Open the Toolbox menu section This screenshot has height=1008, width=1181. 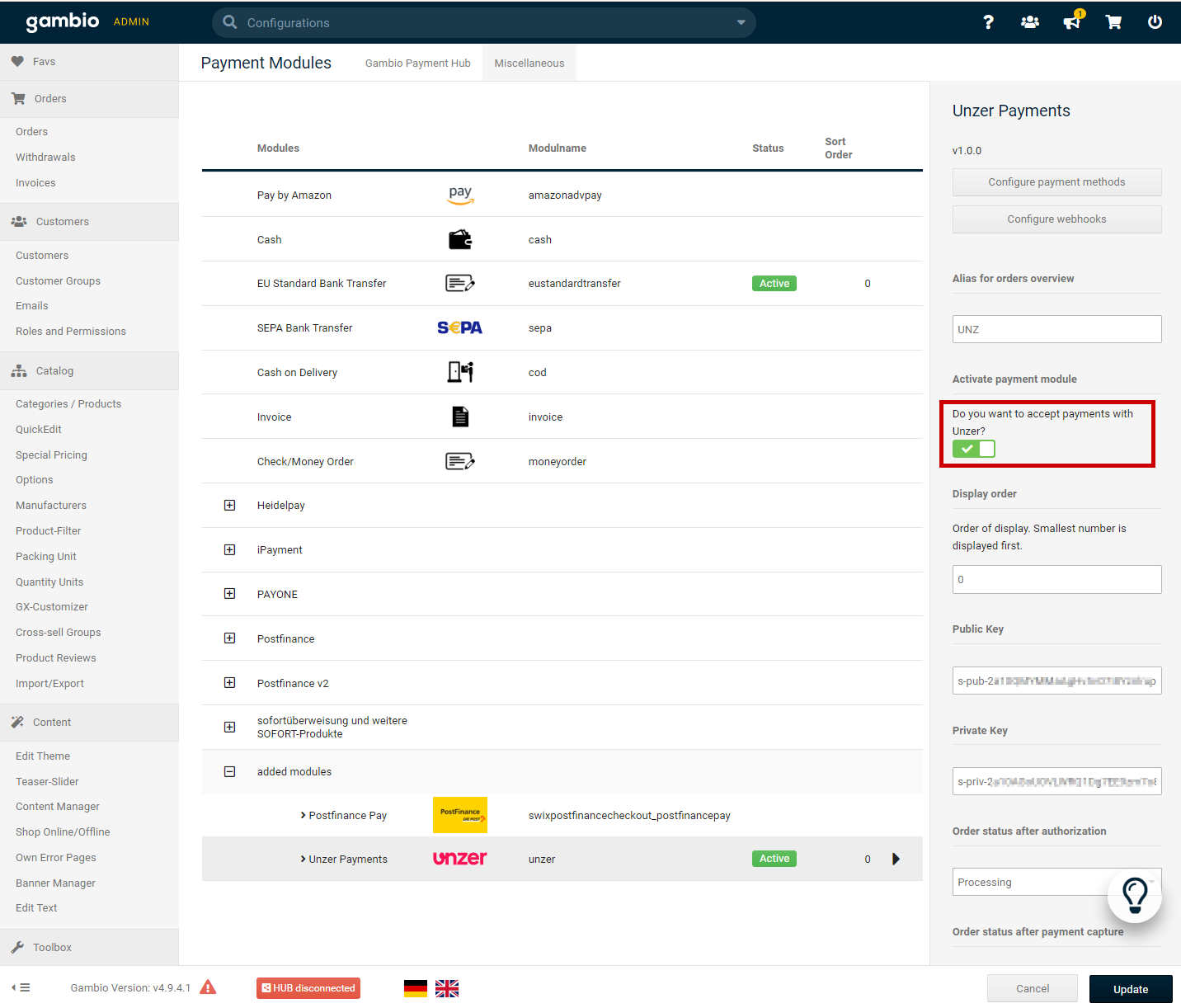(89, 947)
